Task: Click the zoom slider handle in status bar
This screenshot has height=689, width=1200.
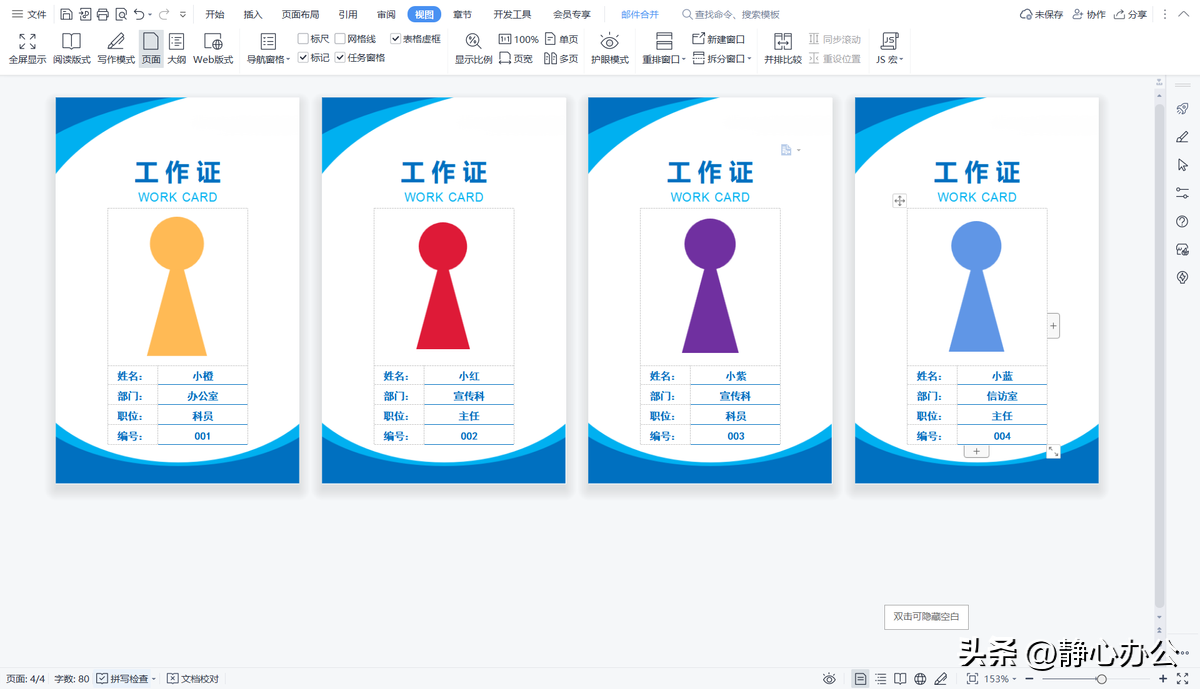Action: [1101, 679]
